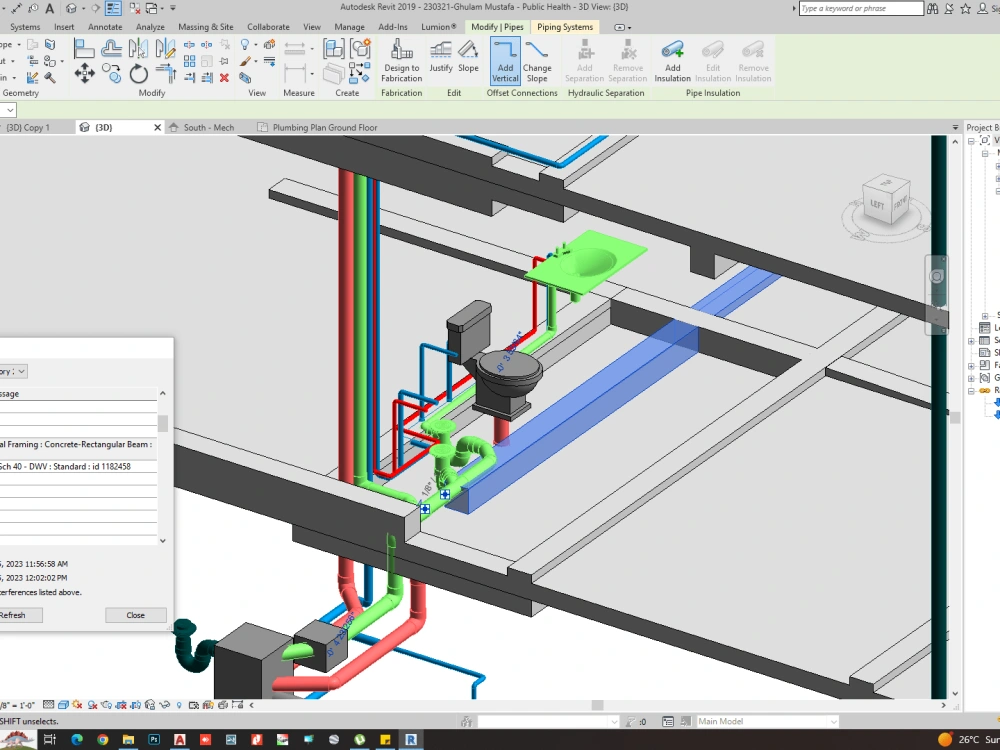The height and width of the screenshot is (750, 1000).
Task: Click the keyword search input field
Action: (860, 8)
